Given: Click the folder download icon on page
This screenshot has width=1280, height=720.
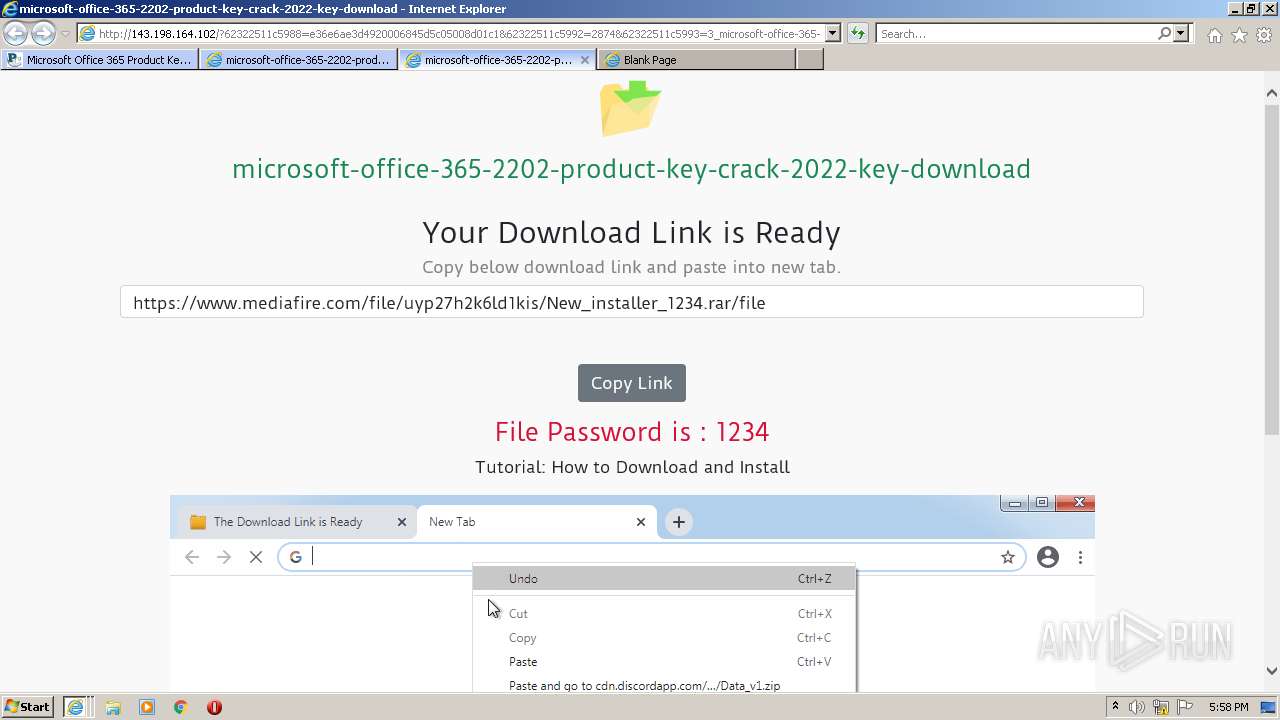Looking at the screenshot, I should pyautogui.click(x=631, y=106).
